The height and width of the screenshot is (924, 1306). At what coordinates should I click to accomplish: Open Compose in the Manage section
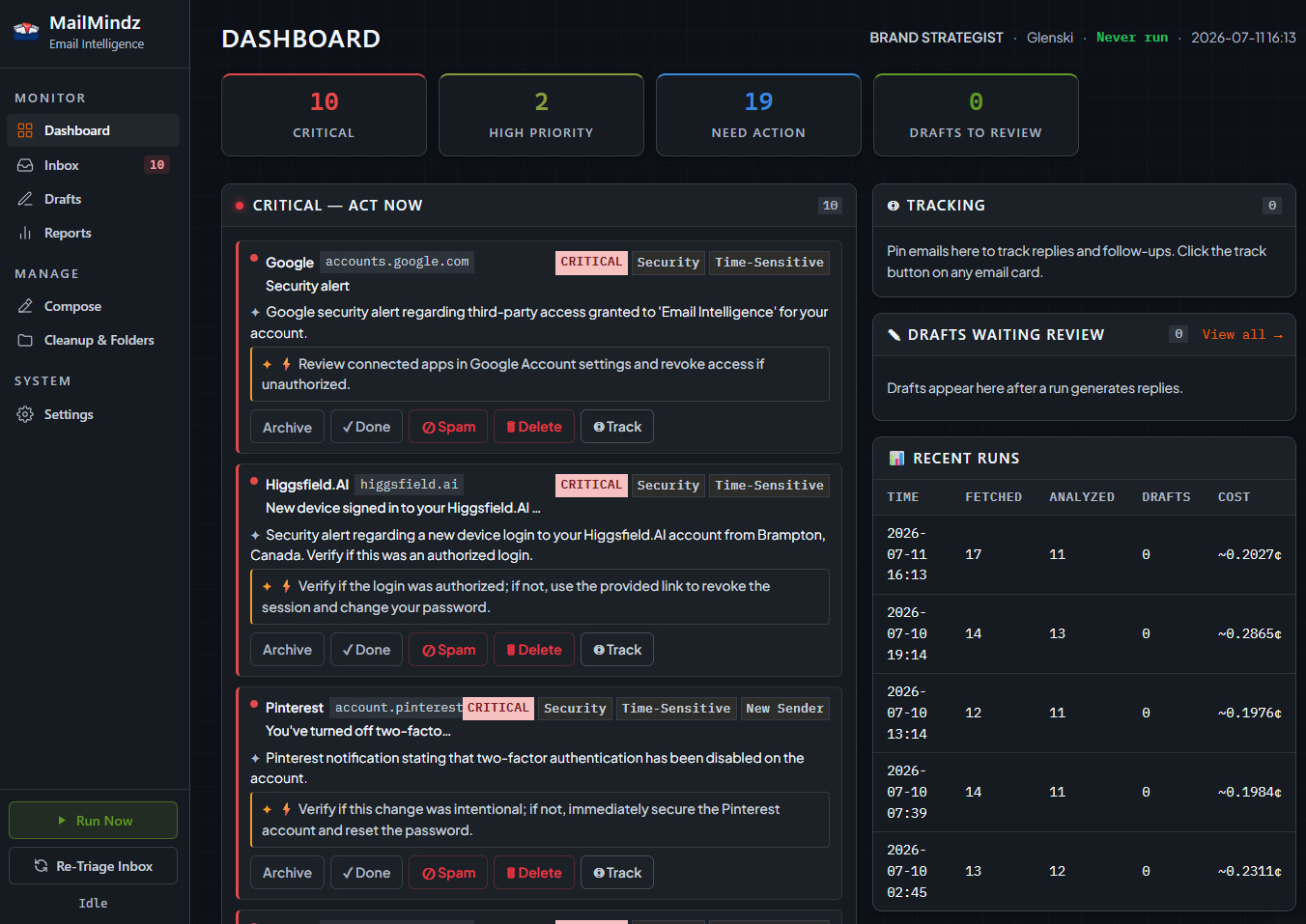[93, 306]
